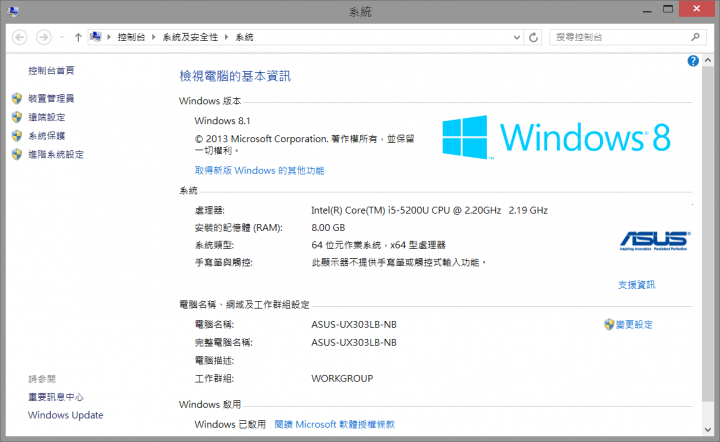The width and height of the screenshot is (720, 442).
Task: Go back with the Back arrow button
Action: tap(20, 37)
